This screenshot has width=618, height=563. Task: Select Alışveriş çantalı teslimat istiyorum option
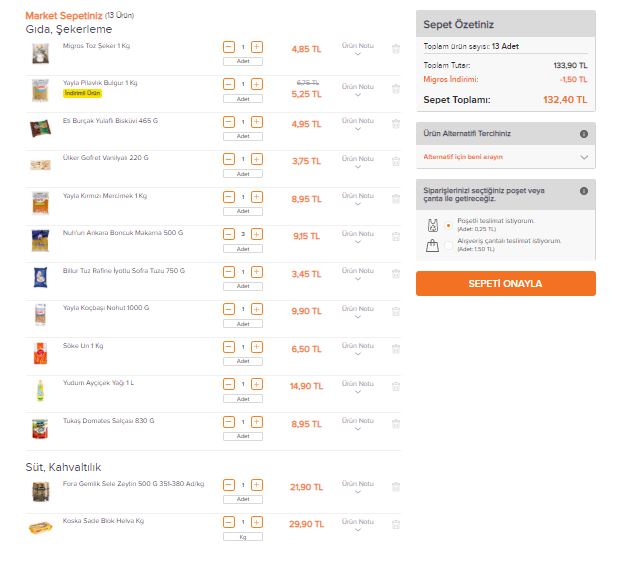[x=448, y=245]
